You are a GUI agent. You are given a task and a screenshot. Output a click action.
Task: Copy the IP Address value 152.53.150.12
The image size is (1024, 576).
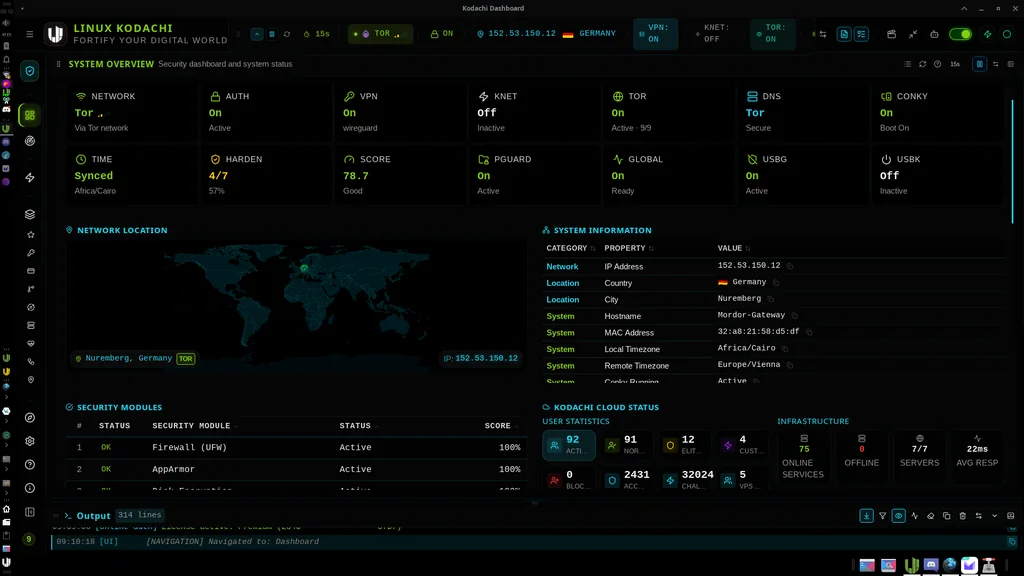tap(790, 266)
